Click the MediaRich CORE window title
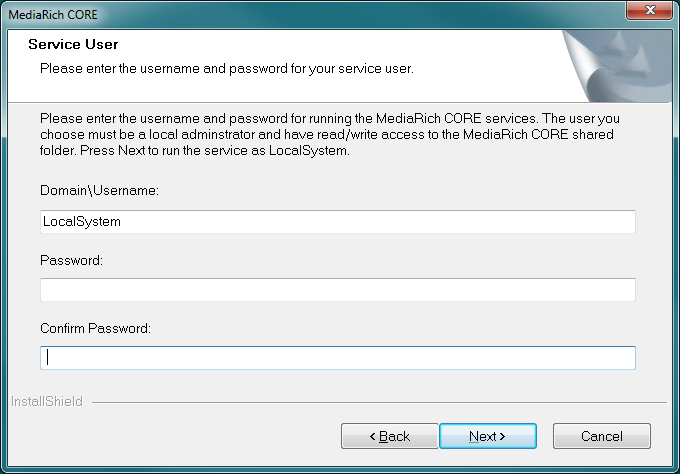The height and width of the screenshot is (474, 680). tap(53, 15)
